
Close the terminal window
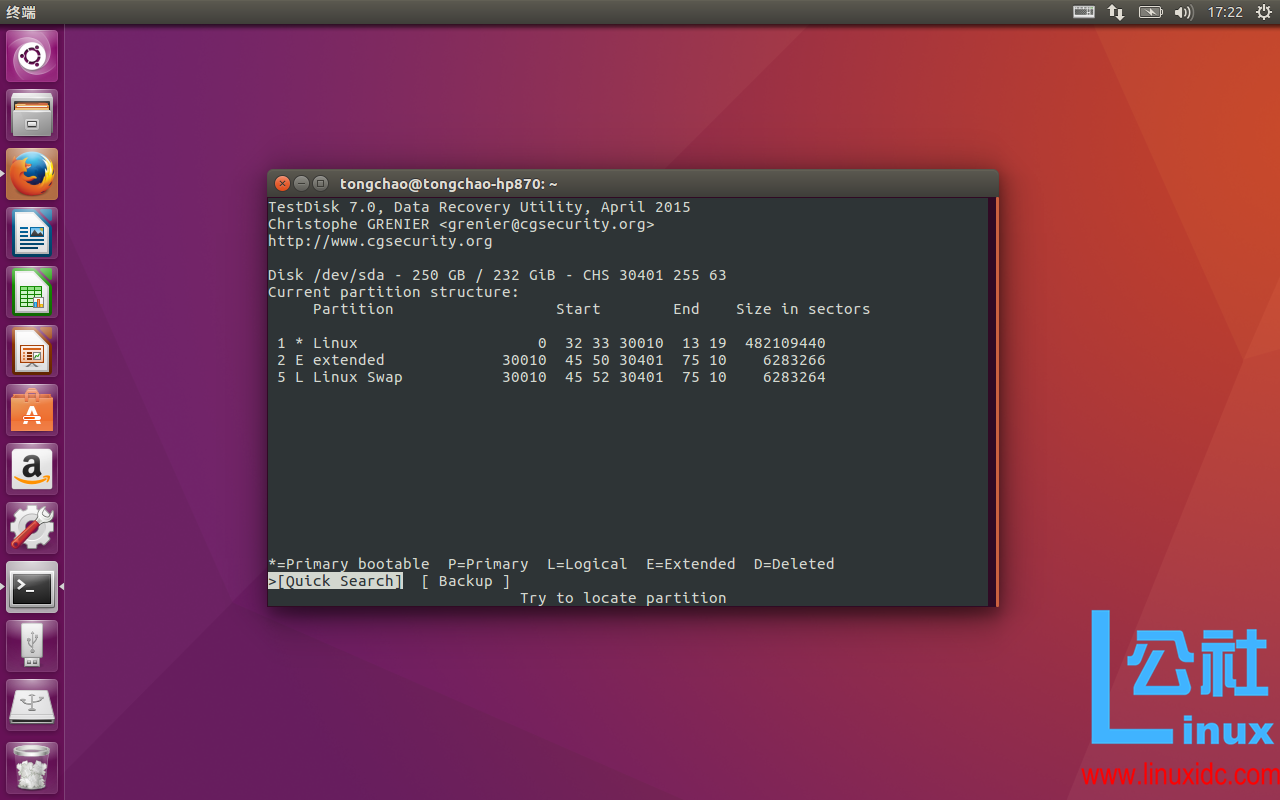[283, 183]
